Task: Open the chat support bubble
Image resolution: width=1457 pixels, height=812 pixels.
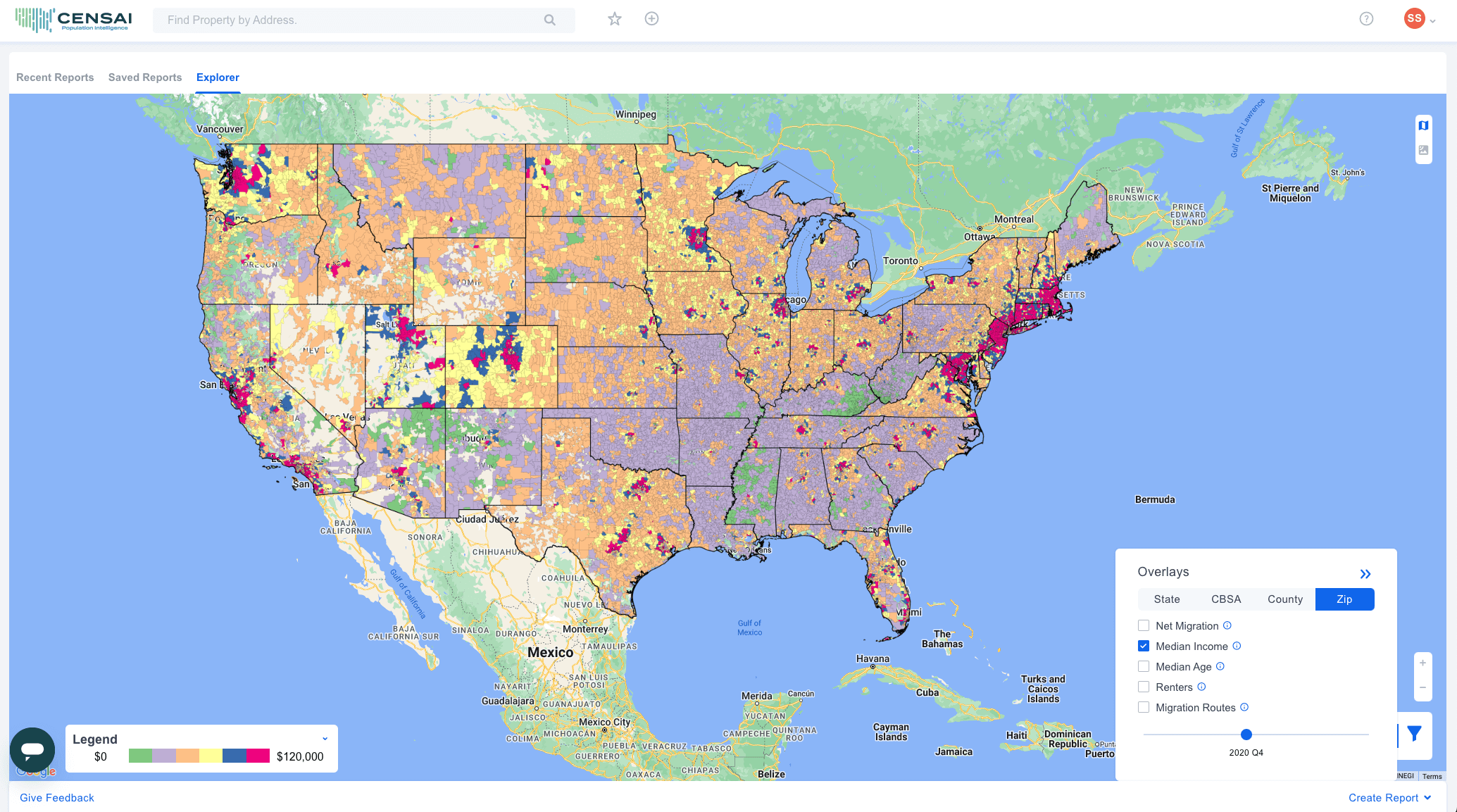Action: point(32,749)
